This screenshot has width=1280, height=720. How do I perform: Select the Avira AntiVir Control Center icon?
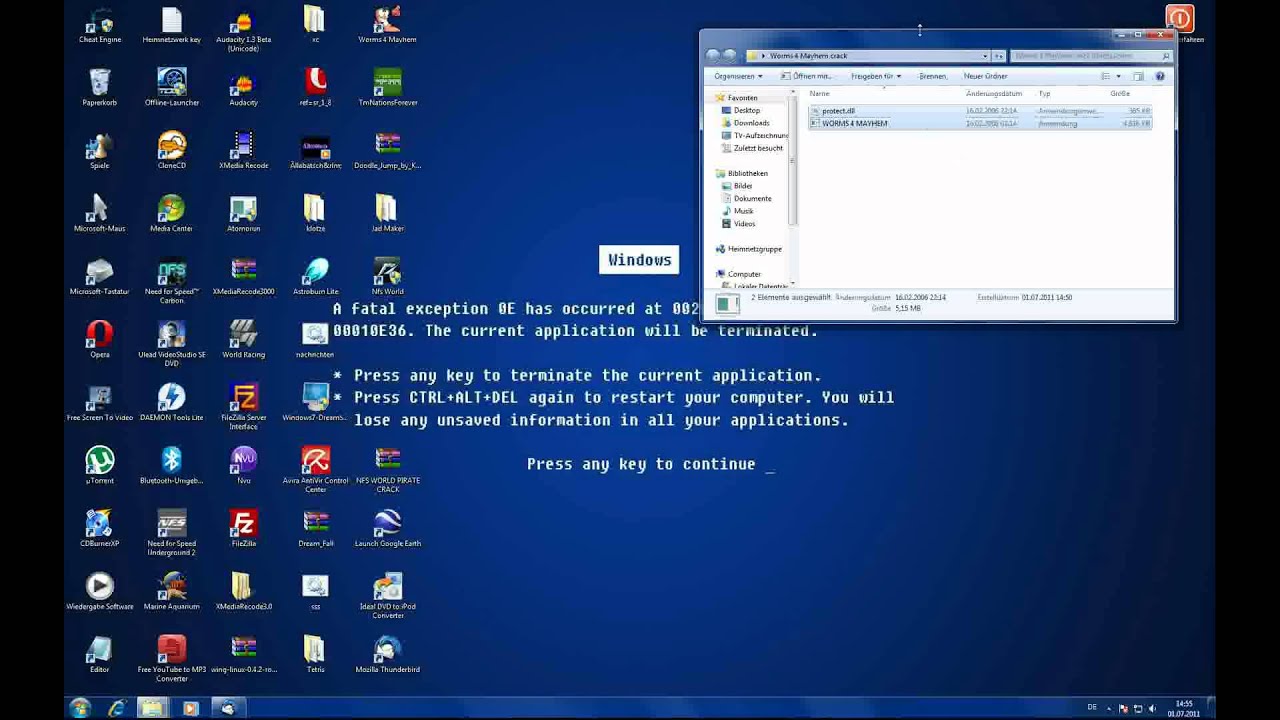tap(315, 470)
